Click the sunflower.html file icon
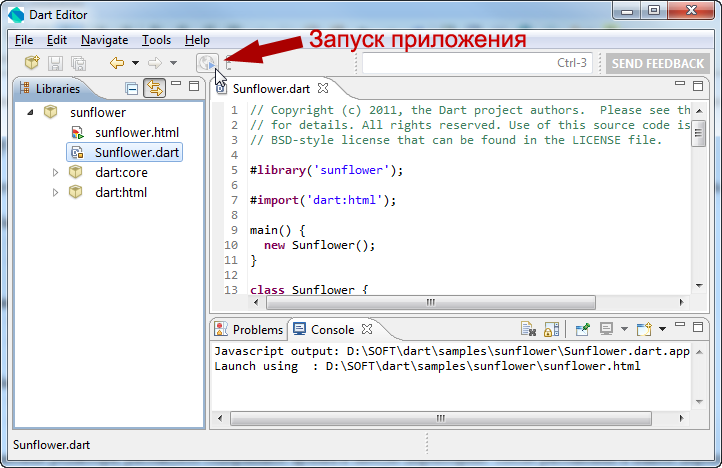This screenshot has height=468, width=722. 78,133
